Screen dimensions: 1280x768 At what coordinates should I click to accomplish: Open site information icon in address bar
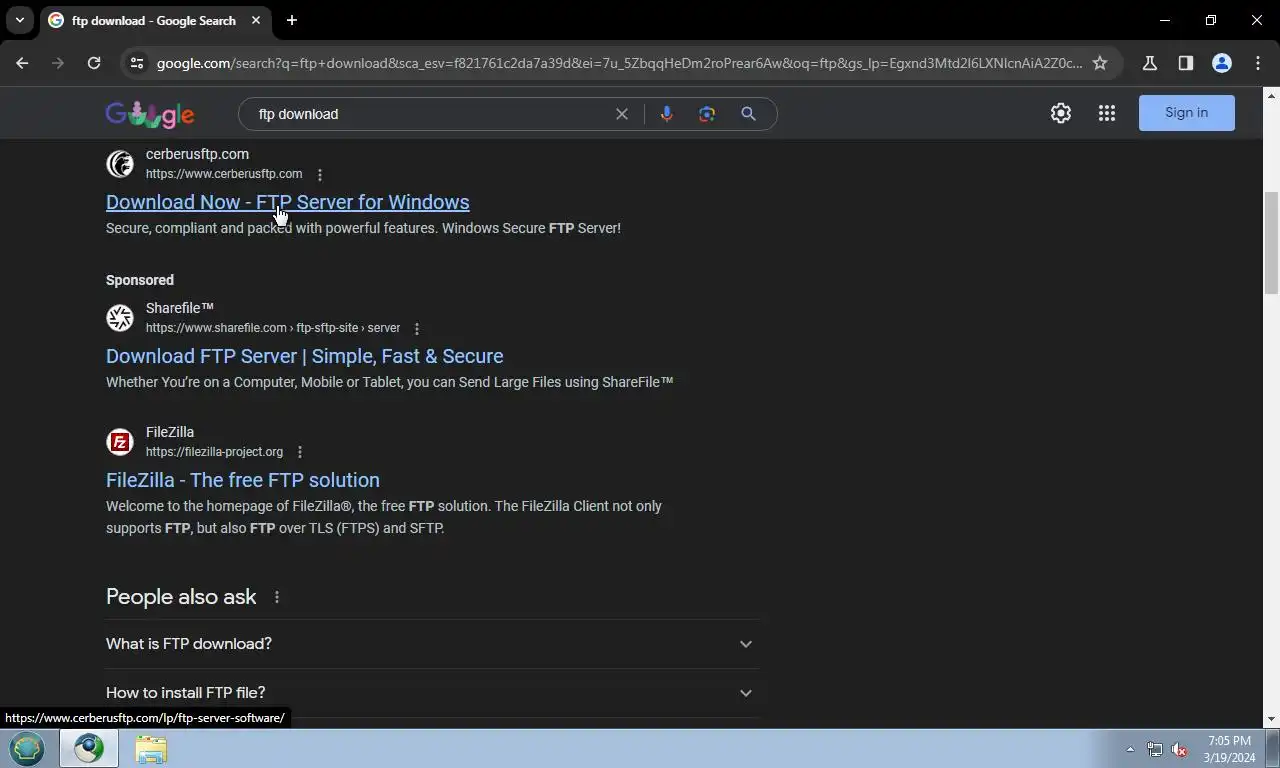tap(137, 63)
